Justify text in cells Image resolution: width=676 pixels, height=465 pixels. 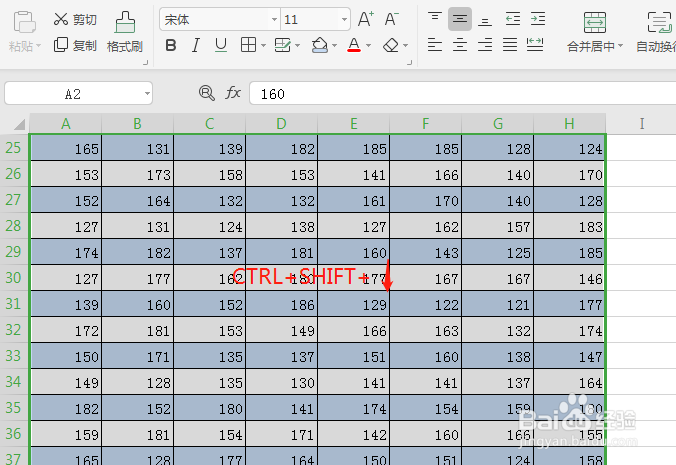510,44
